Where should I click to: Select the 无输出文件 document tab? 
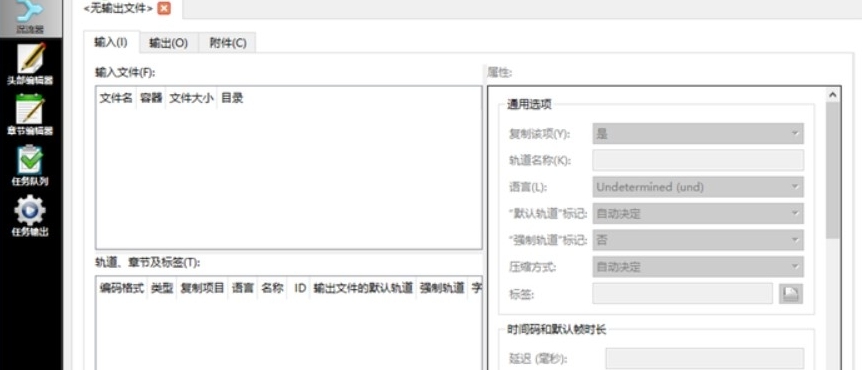(x=118, y=8)
